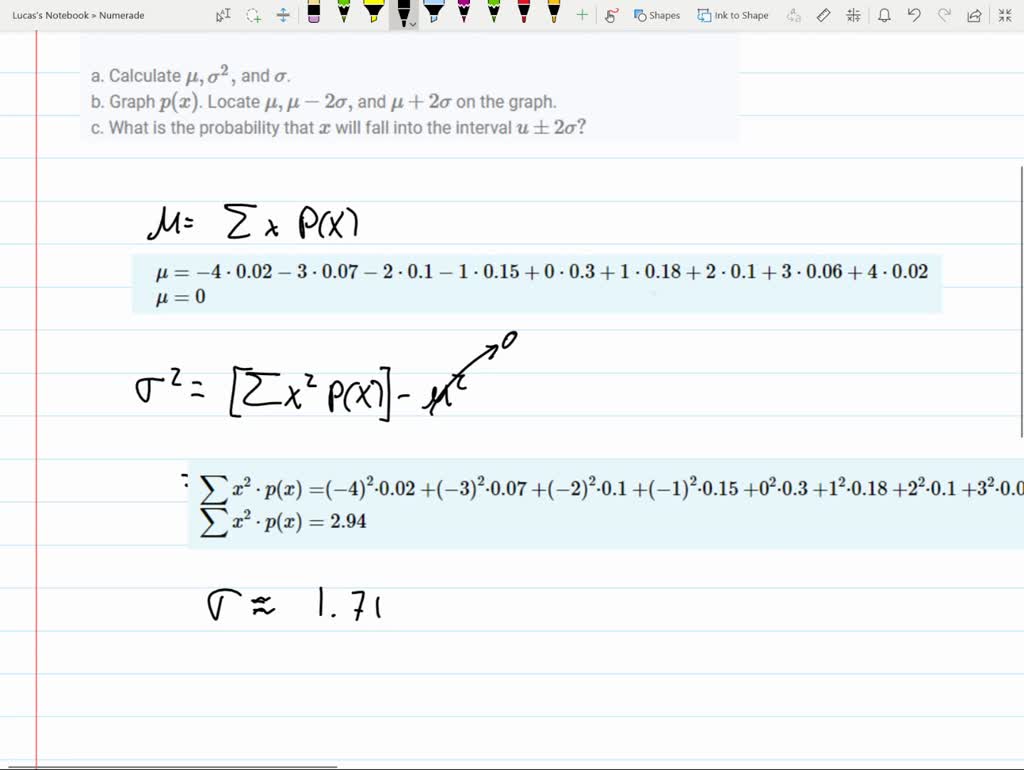
Task: Select the lasso selection tool
Action: [253, 15]
